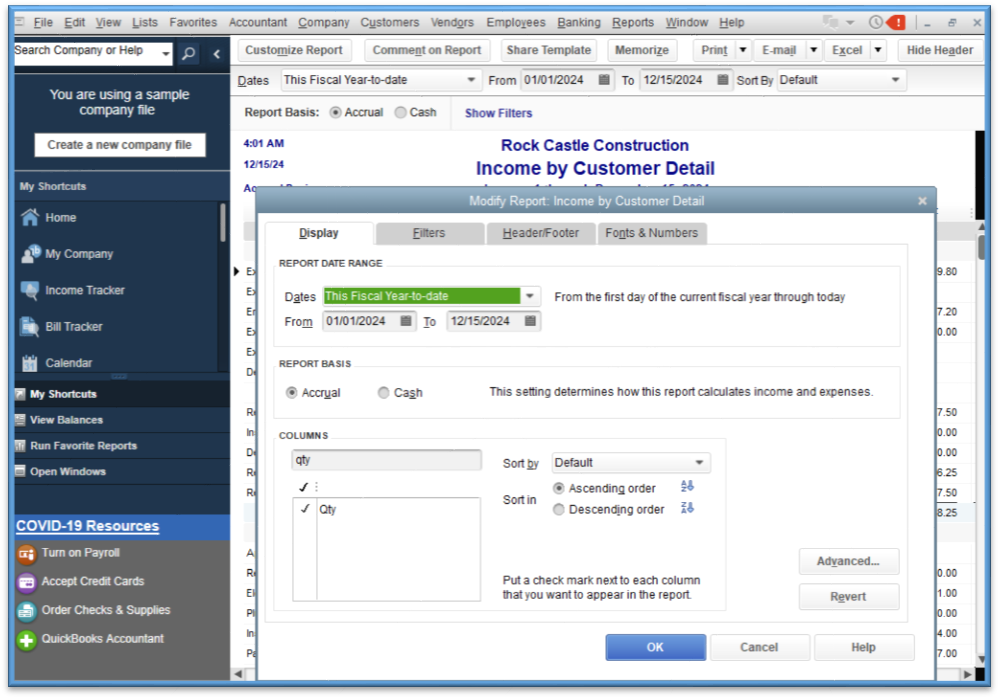Open the Reports menu
The image size is (1000, 699).
click(633, 22)
